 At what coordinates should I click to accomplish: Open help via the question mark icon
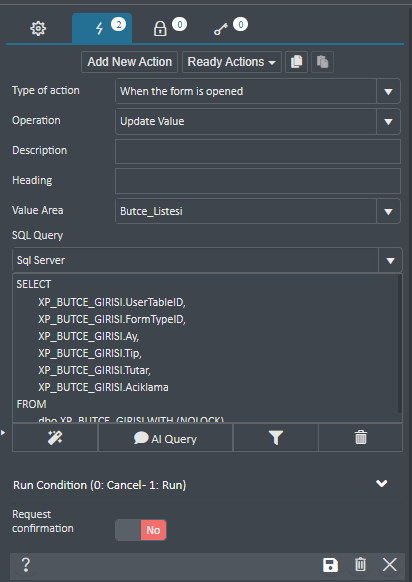pyautogui.click(x=26, y=565)
